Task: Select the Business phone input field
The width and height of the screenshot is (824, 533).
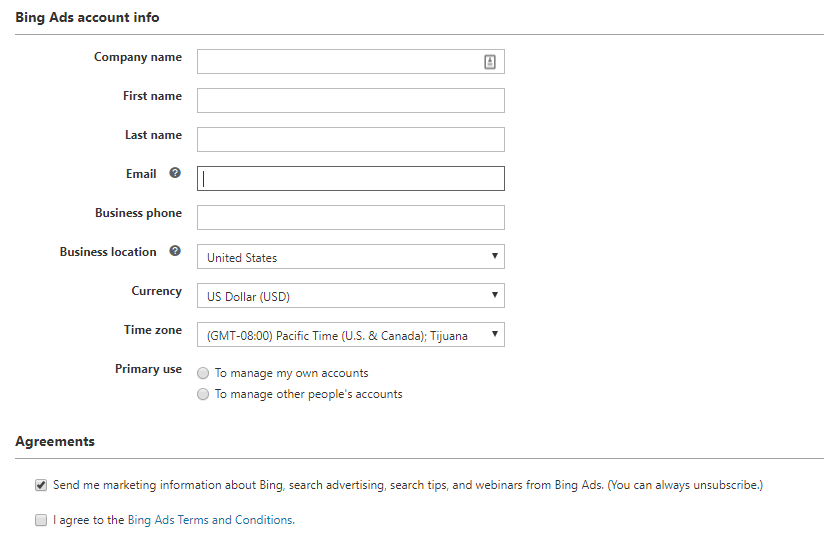Action: tap(350, 218)
